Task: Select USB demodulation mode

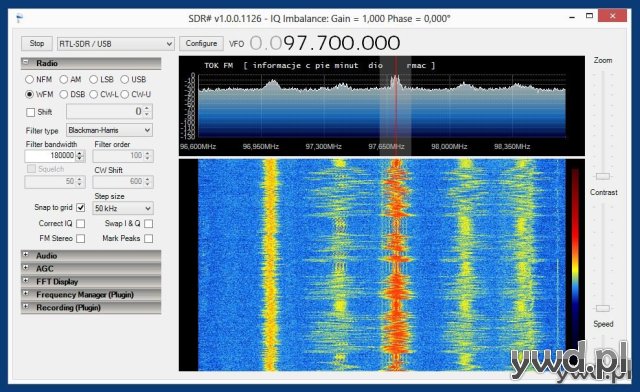Action: tap(124, 79)
